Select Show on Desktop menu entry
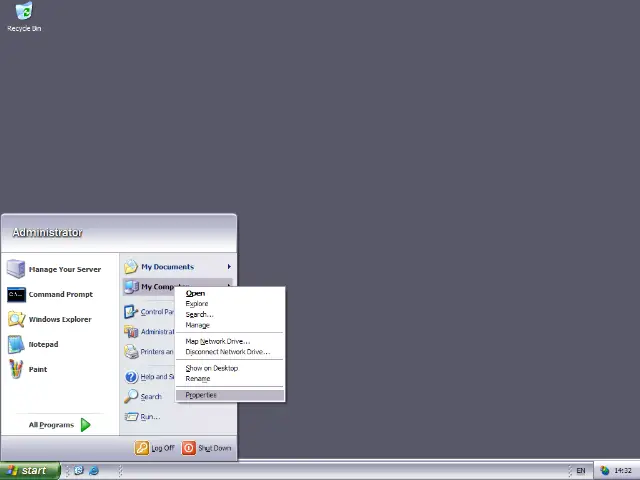The height and width of the screenshot is (480, 640). click(x=230, y=368)
